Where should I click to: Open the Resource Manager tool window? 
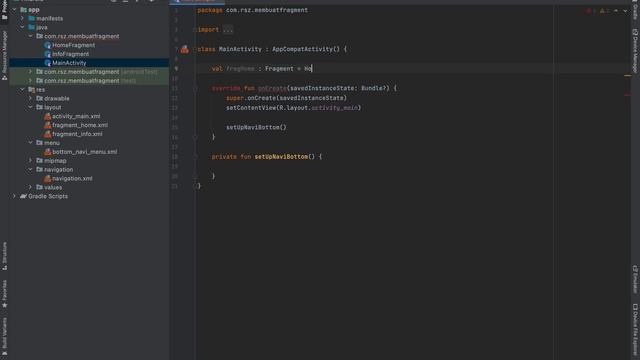4,55
